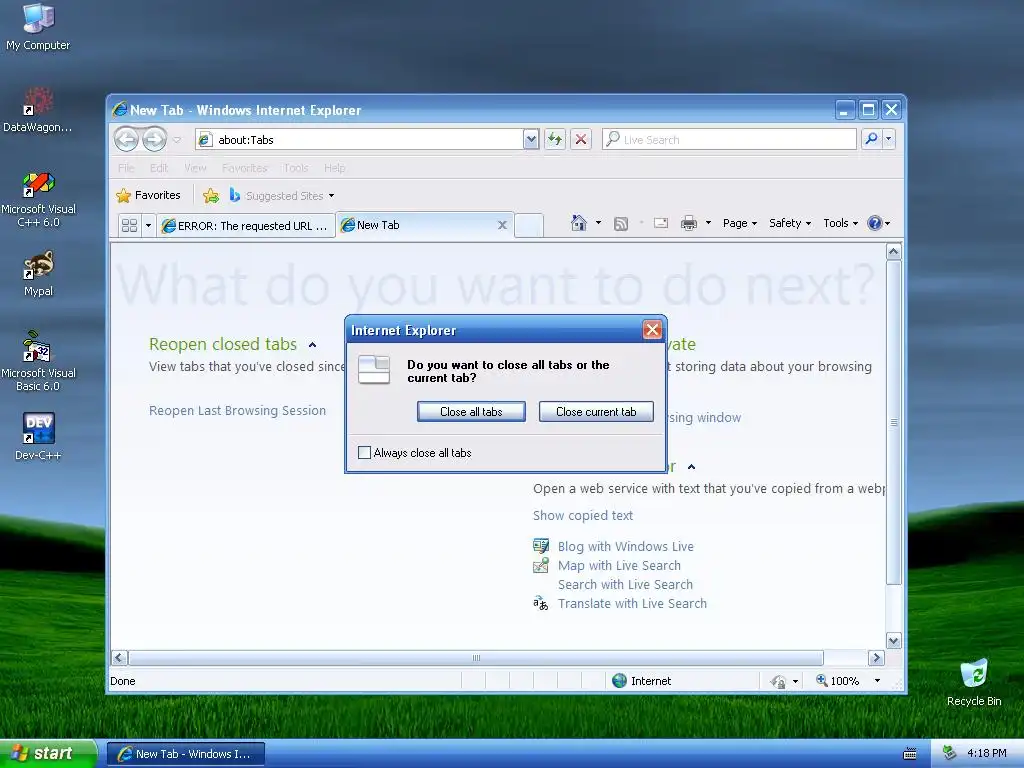Open a blank new tab button
The width and height of the screenshot is (1024, 768).
528,225
